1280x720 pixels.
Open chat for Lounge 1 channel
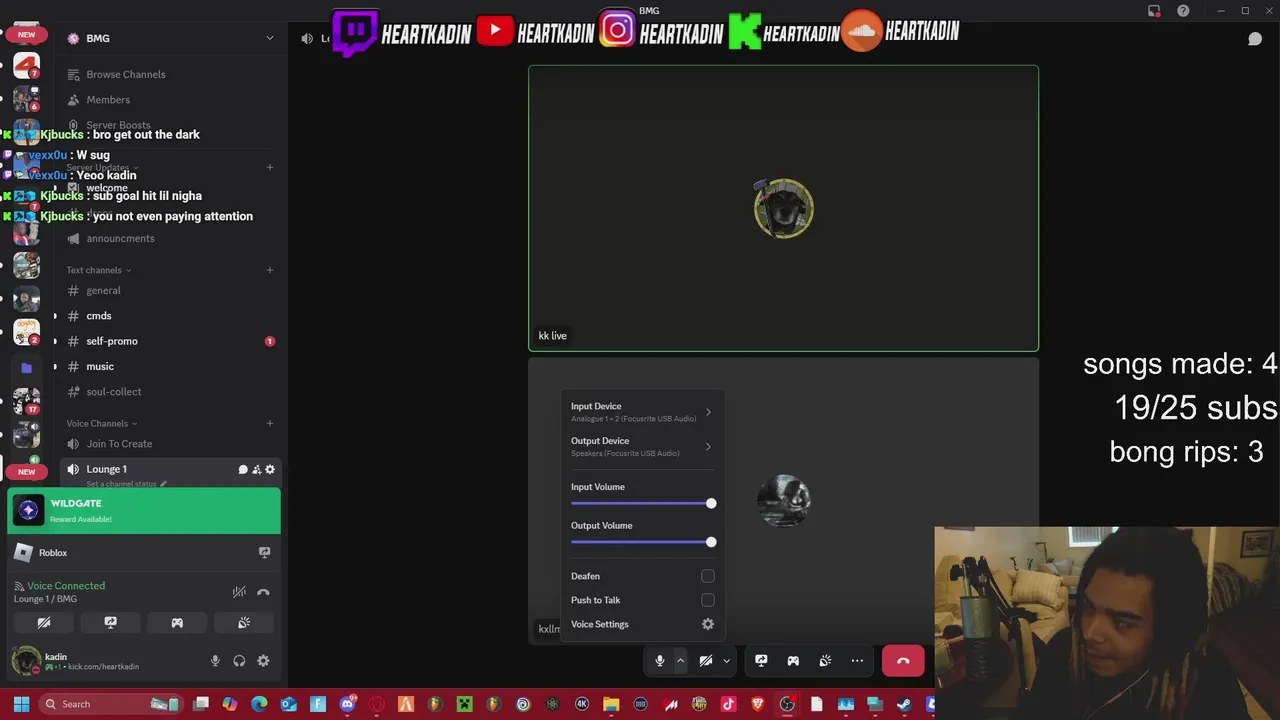click(242, 469)
